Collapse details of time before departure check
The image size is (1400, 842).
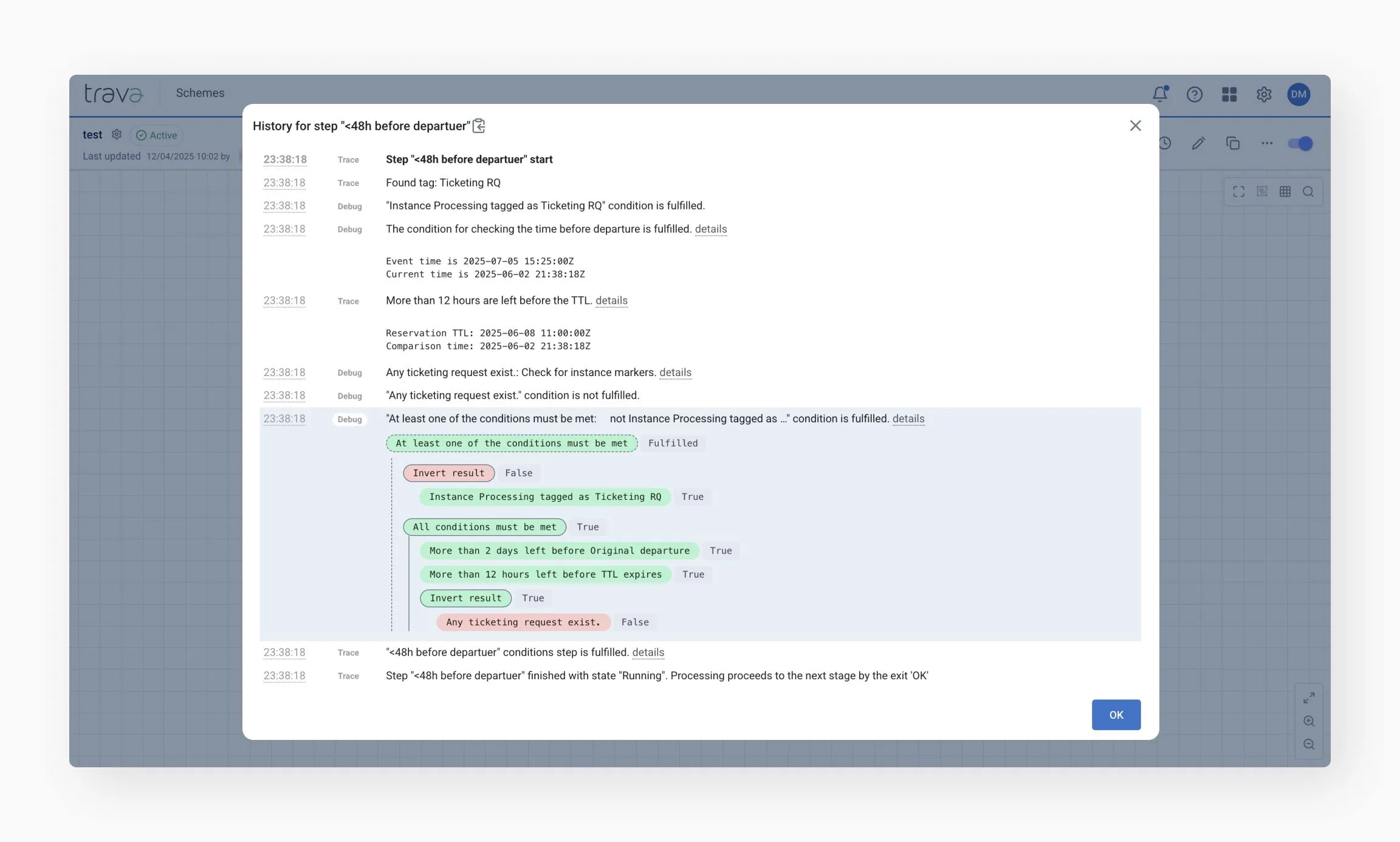click(x=710, y=229)
